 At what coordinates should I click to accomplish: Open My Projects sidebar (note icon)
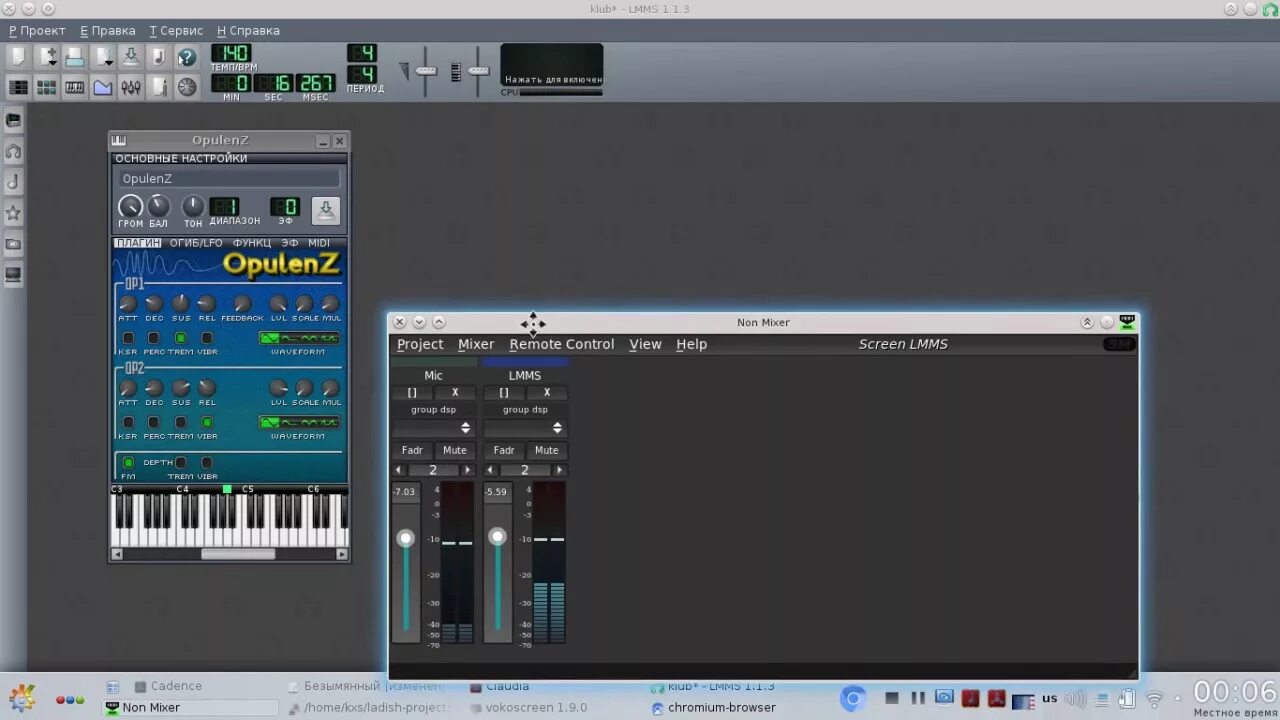point(14,182)
